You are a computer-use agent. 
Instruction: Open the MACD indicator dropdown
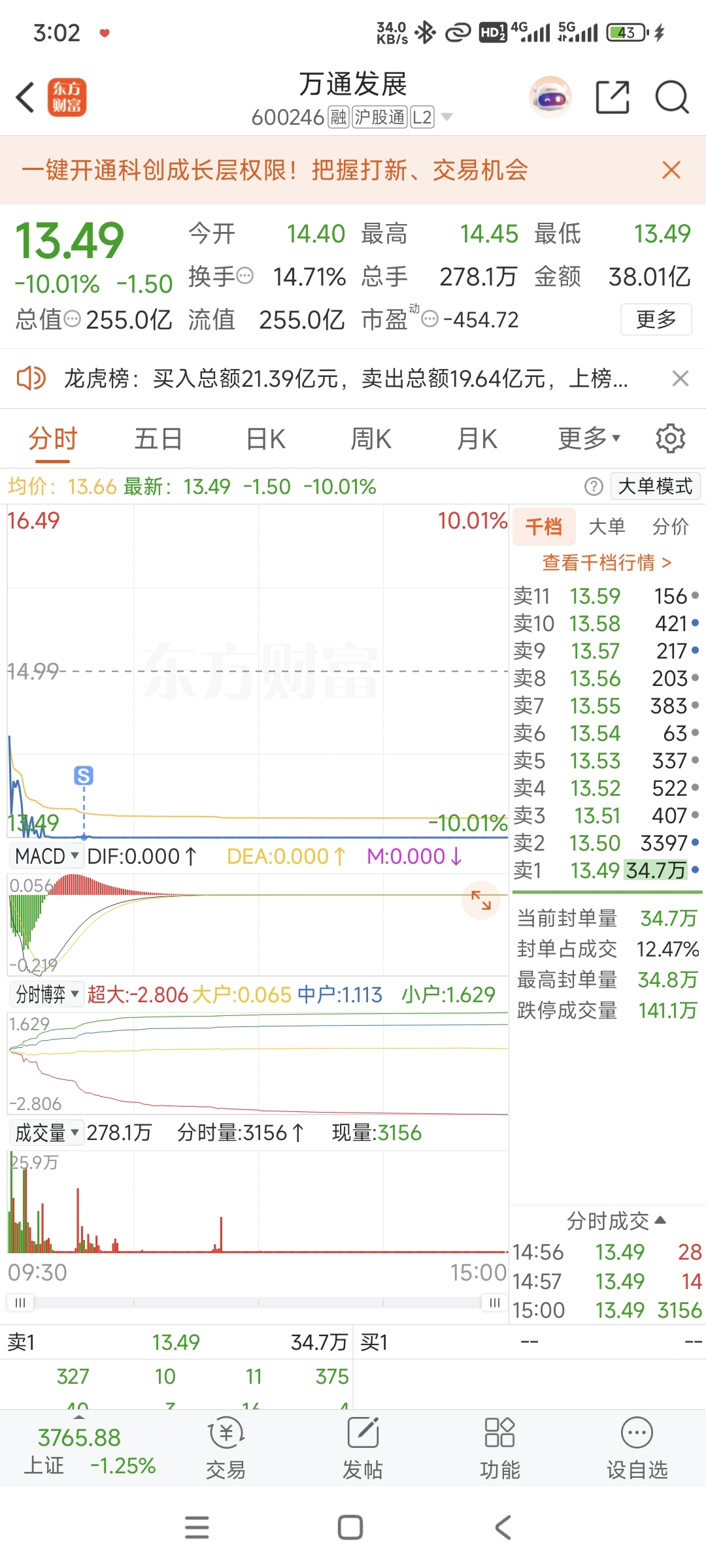pos(46,856)
